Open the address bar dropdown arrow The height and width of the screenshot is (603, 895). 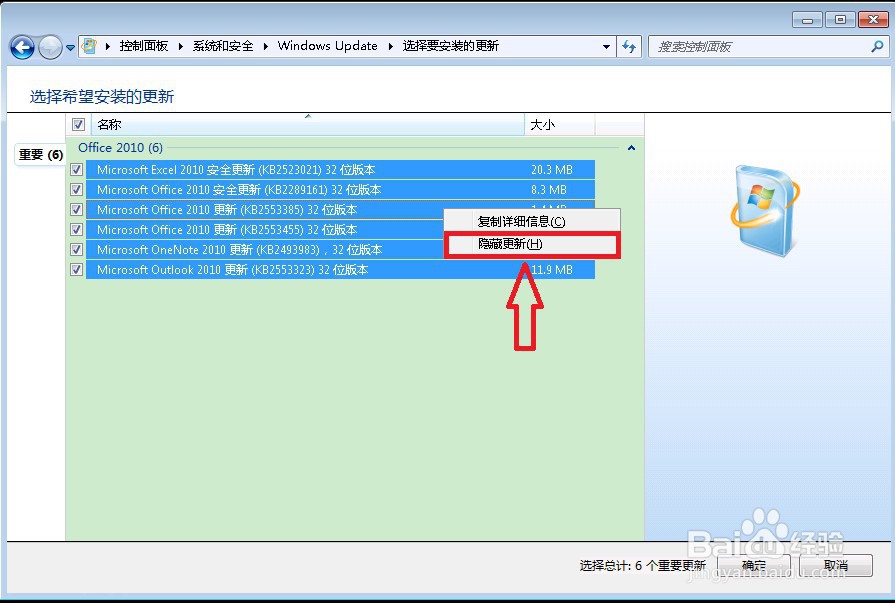click(605, 46)
